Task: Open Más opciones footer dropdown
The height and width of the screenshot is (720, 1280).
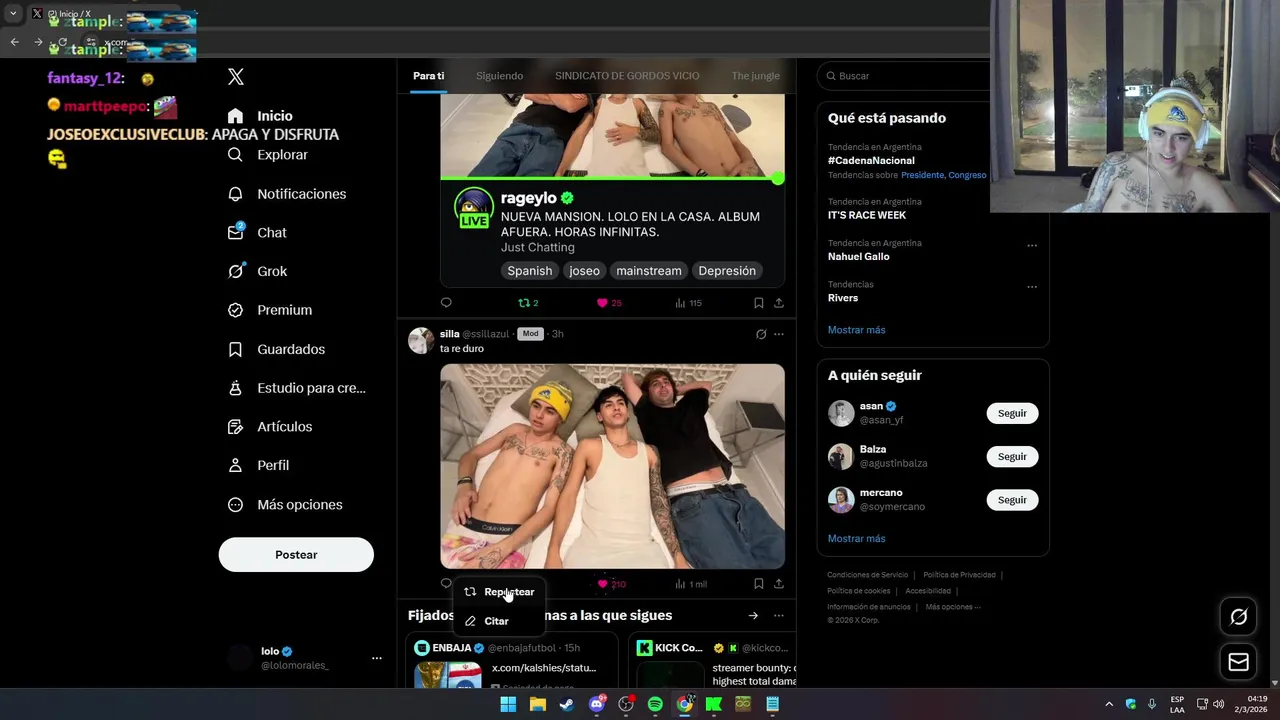Action: tap(953, 607)
